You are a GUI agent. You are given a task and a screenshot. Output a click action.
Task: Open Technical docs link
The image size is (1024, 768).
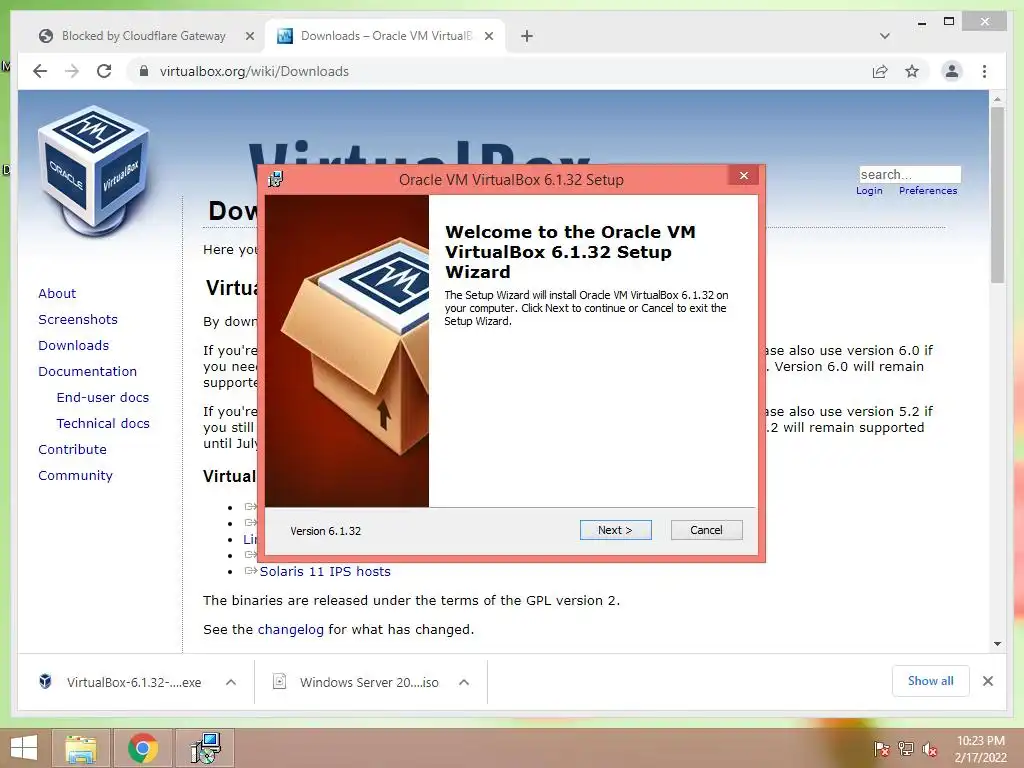click(x=103, y=424)
